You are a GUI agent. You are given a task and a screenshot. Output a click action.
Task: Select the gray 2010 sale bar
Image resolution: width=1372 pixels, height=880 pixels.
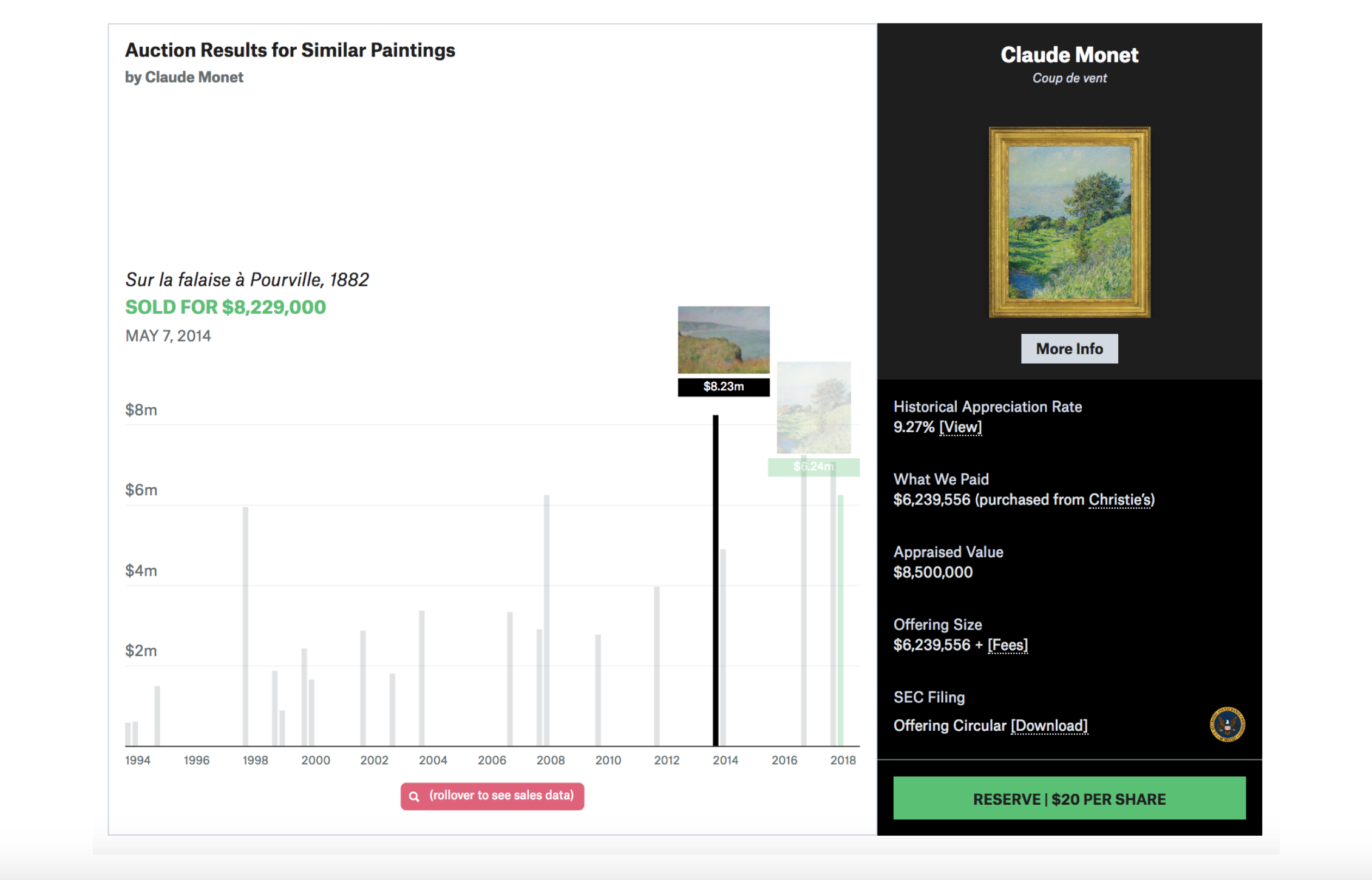[598, 691]
